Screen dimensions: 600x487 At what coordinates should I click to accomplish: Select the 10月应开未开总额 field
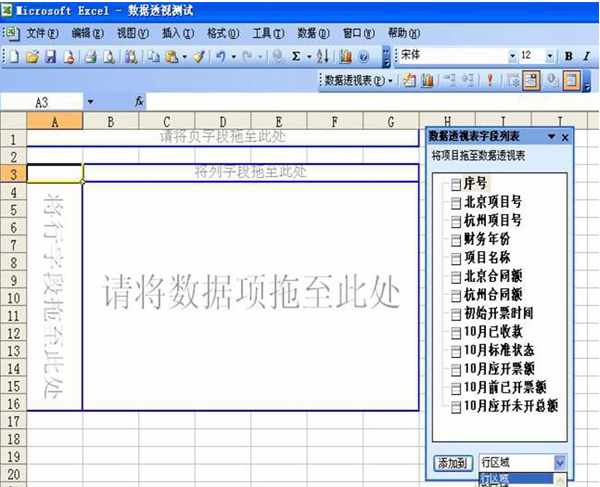[x=510, y=406]
